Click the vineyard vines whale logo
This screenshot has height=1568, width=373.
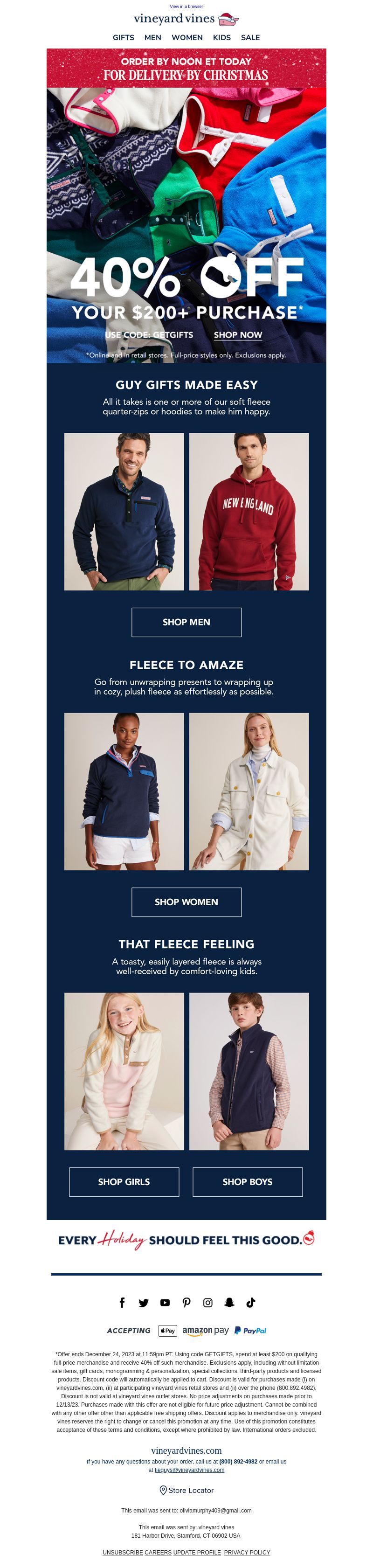tap(228, 19)
